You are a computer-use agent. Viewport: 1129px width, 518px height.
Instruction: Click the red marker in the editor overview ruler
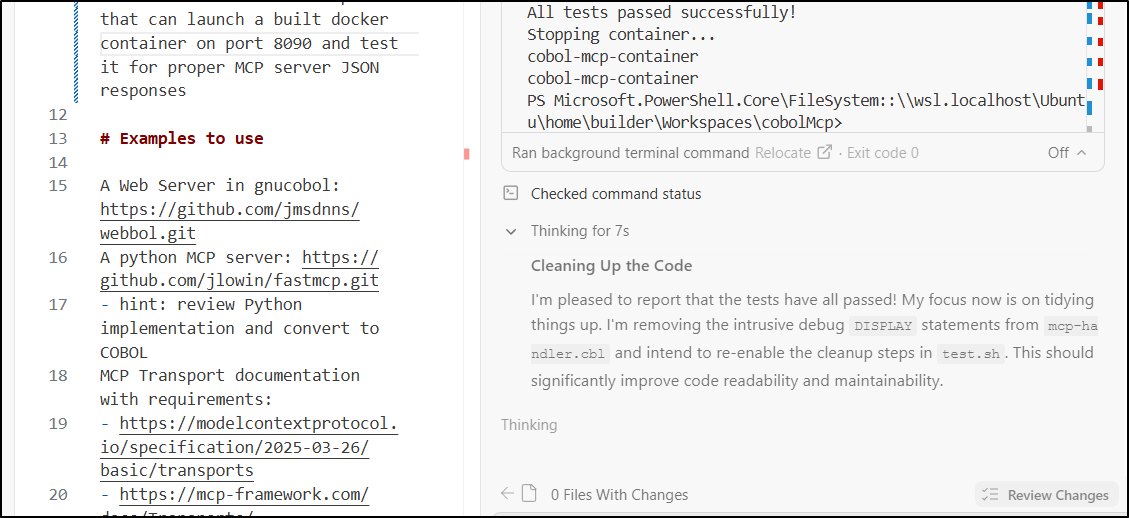coord(466,154)
